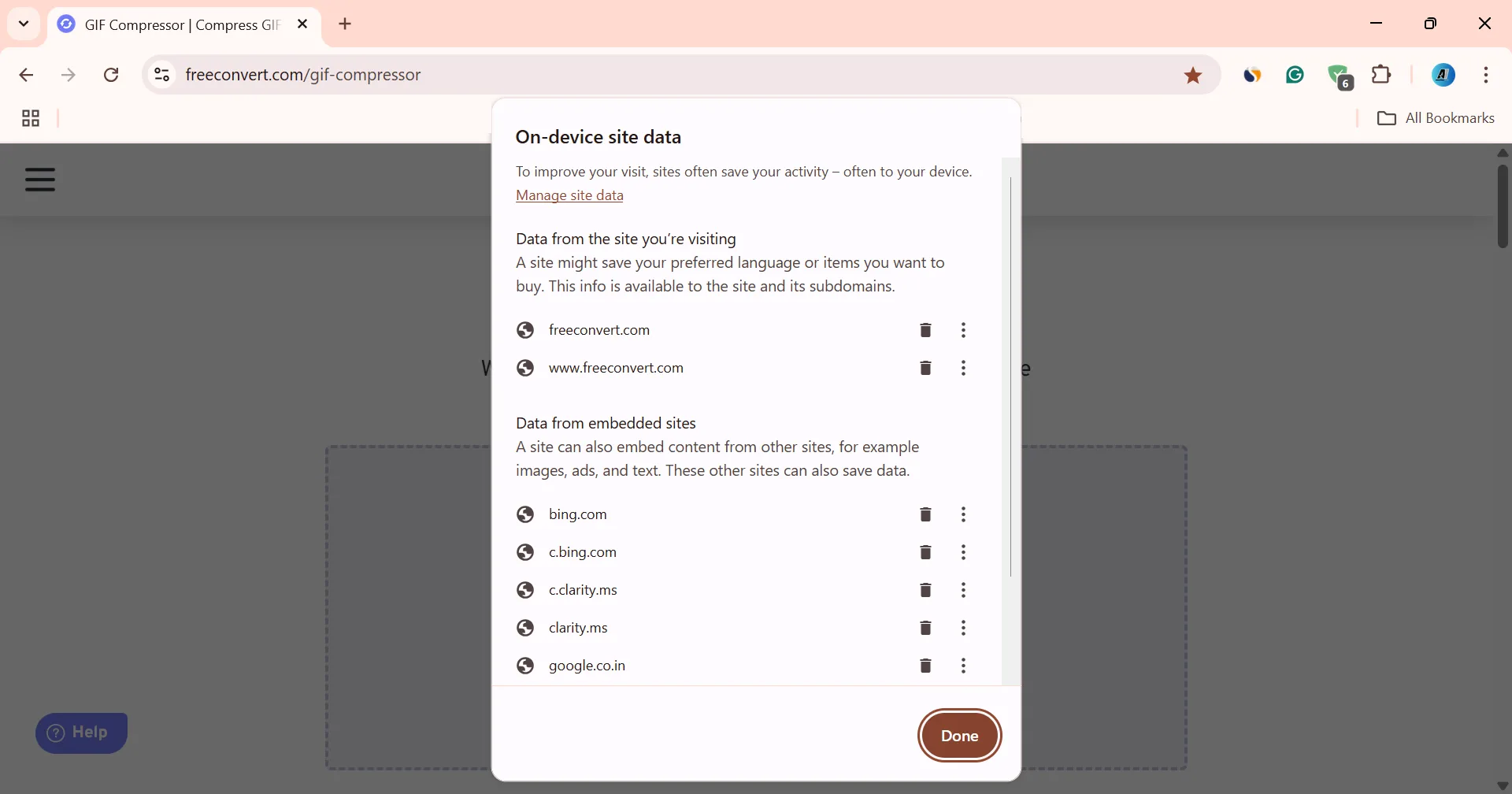This screenshot has height=794, width=1512.
Task: Delete data saved by freeconvert.com
Action: click(926, 330)
